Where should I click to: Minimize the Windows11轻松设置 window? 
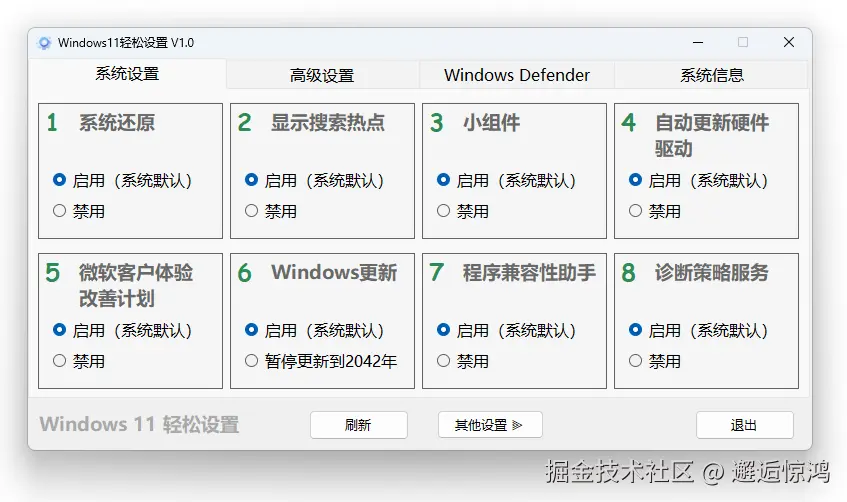(x=698, y=42)
